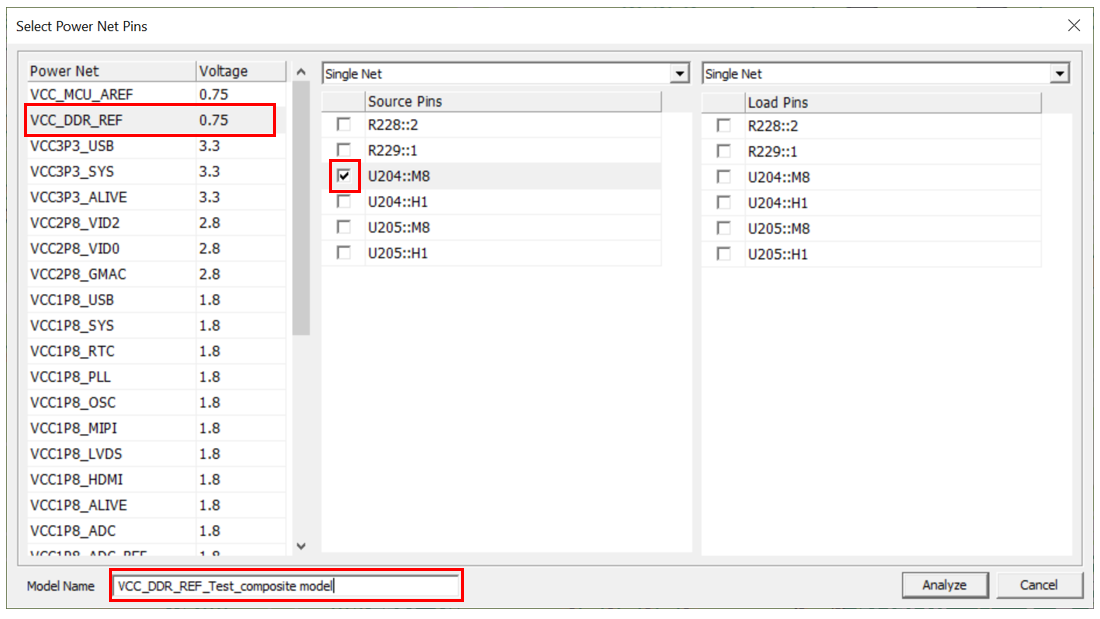1100x619 pixels.
Task: Check the R228::2 source pin checkbox
Action: coord(344,125)
